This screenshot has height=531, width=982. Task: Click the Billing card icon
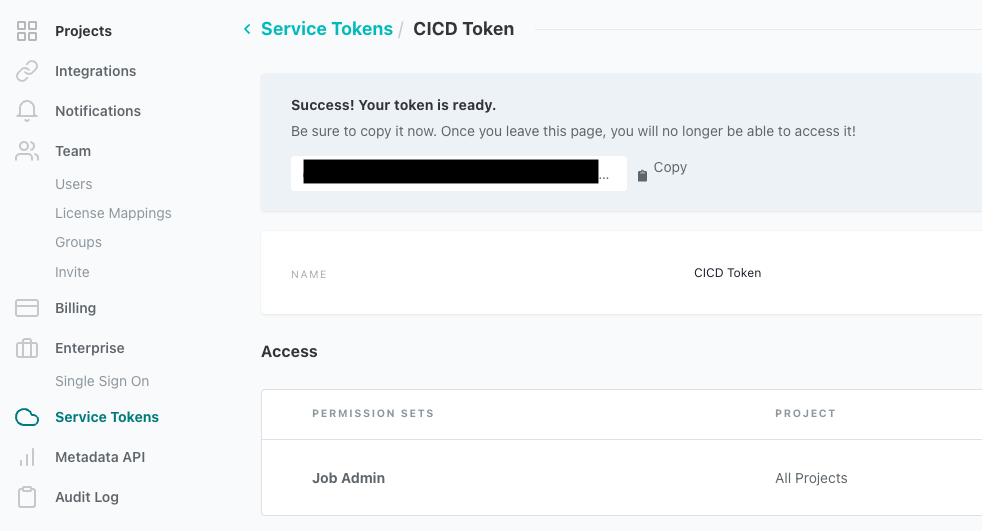click(x=27, y=308)
